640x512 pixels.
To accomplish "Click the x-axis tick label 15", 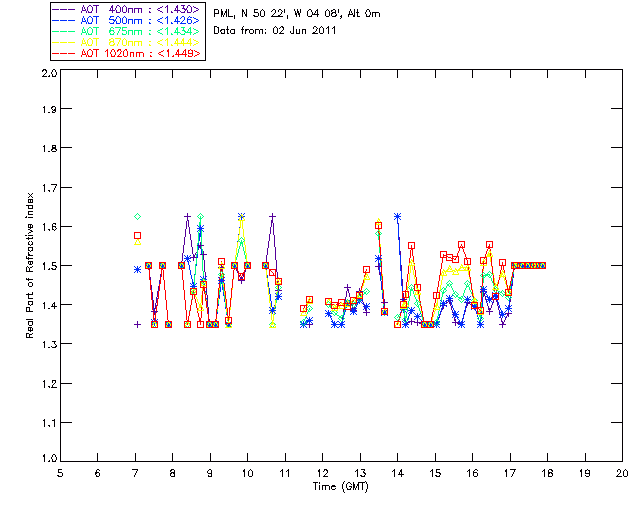I will 435,473.
